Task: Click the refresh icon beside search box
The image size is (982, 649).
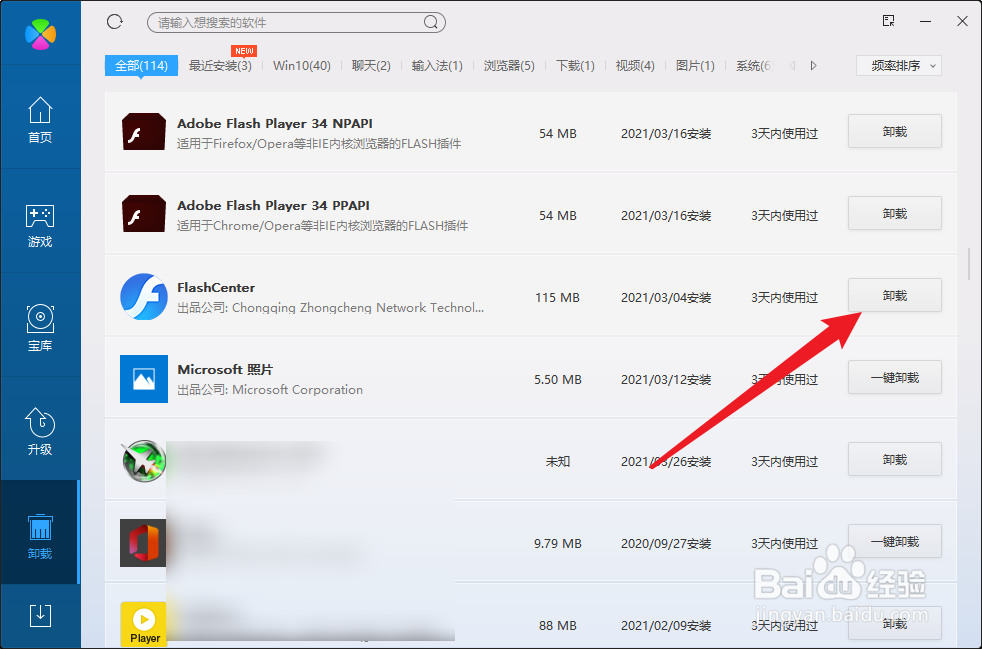Action: pyautogui.click(x=115, y=22)
